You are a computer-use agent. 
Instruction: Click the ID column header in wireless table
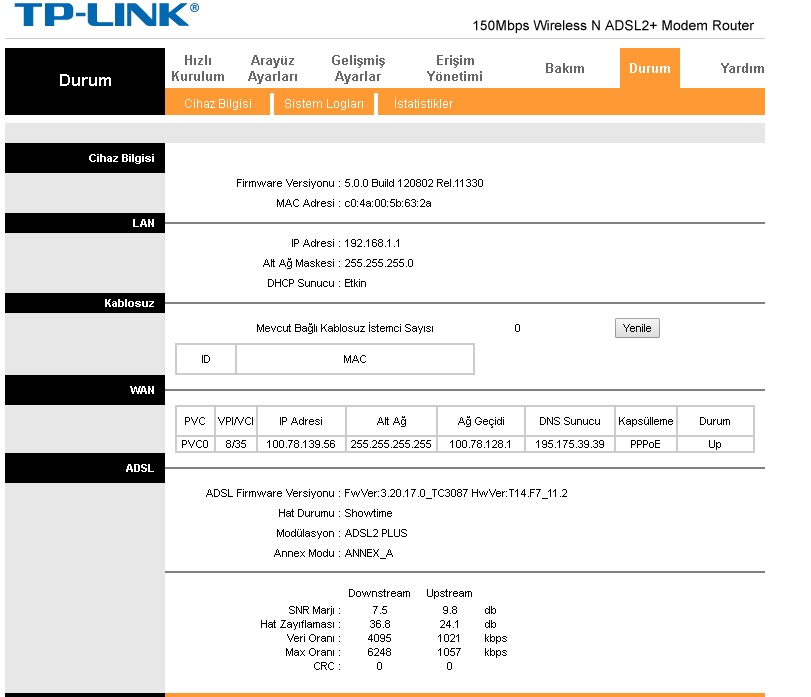pos(206,359)
